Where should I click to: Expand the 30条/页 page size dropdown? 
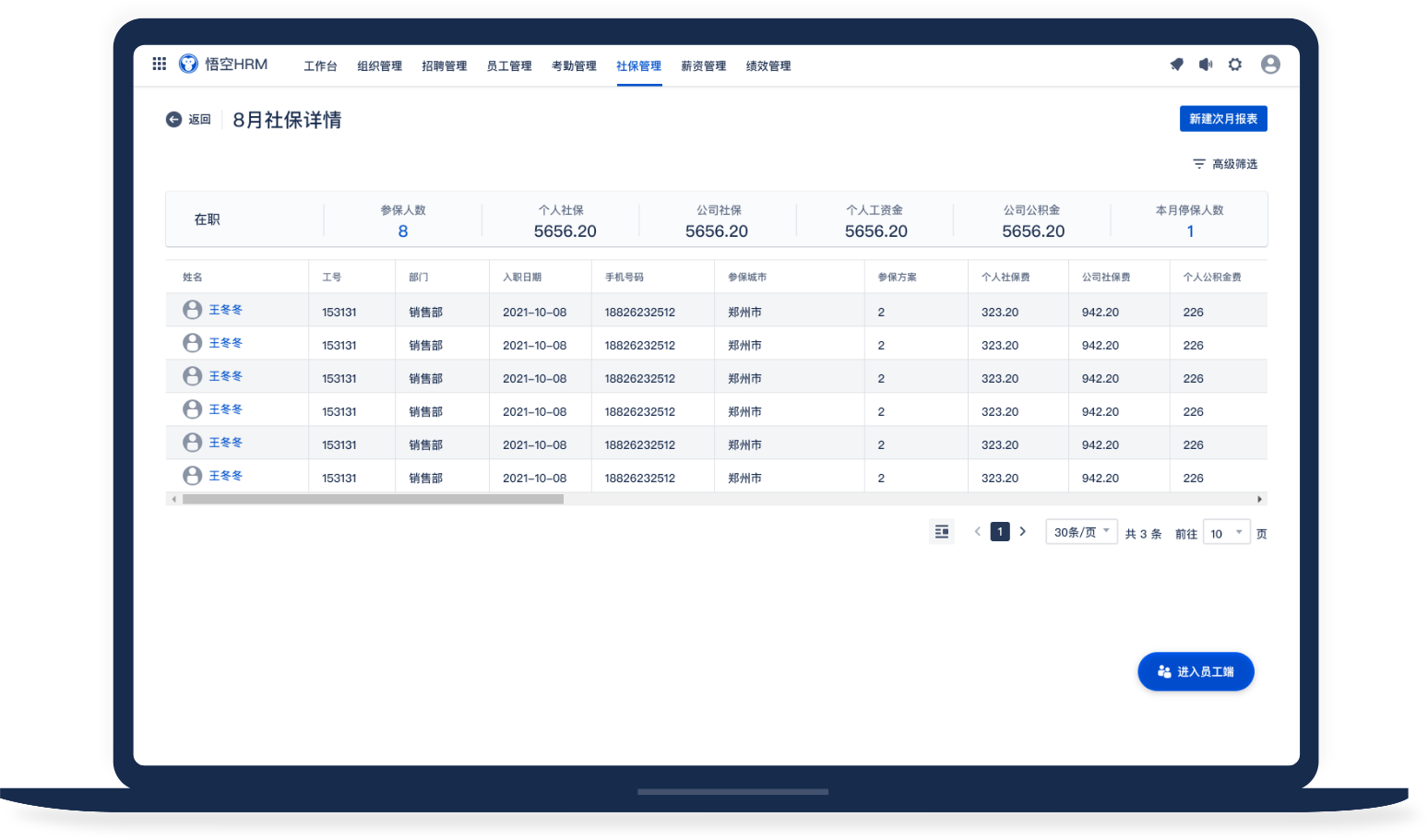[1081, 532]
